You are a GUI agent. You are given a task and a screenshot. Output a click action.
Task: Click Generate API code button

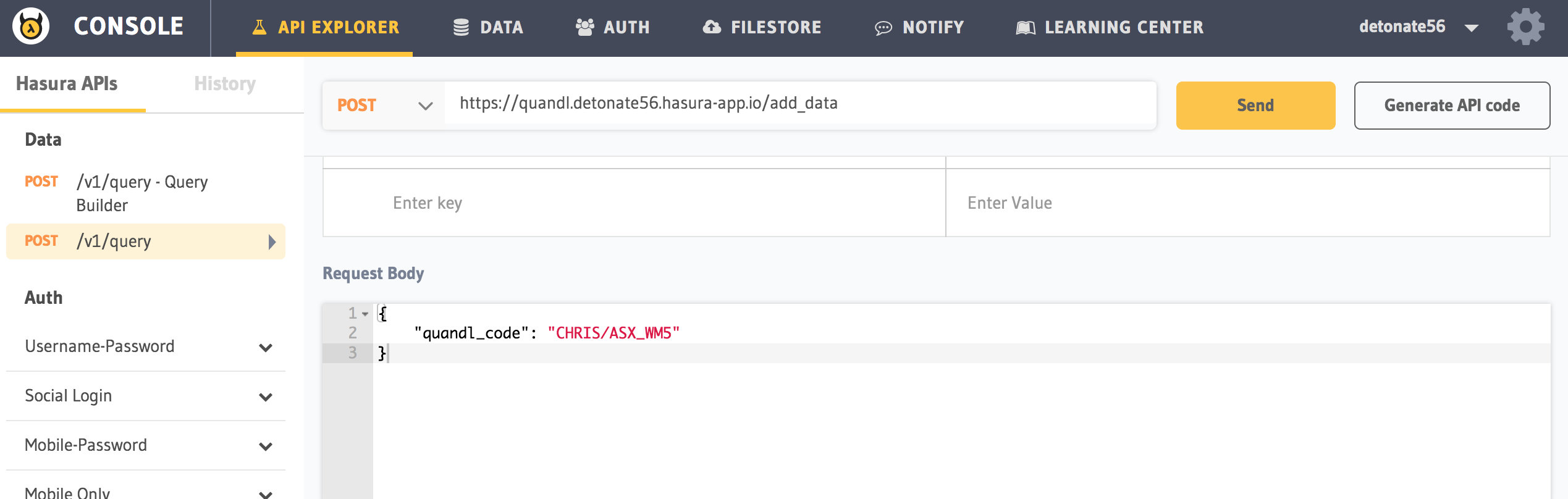[x=1452, y=106]
